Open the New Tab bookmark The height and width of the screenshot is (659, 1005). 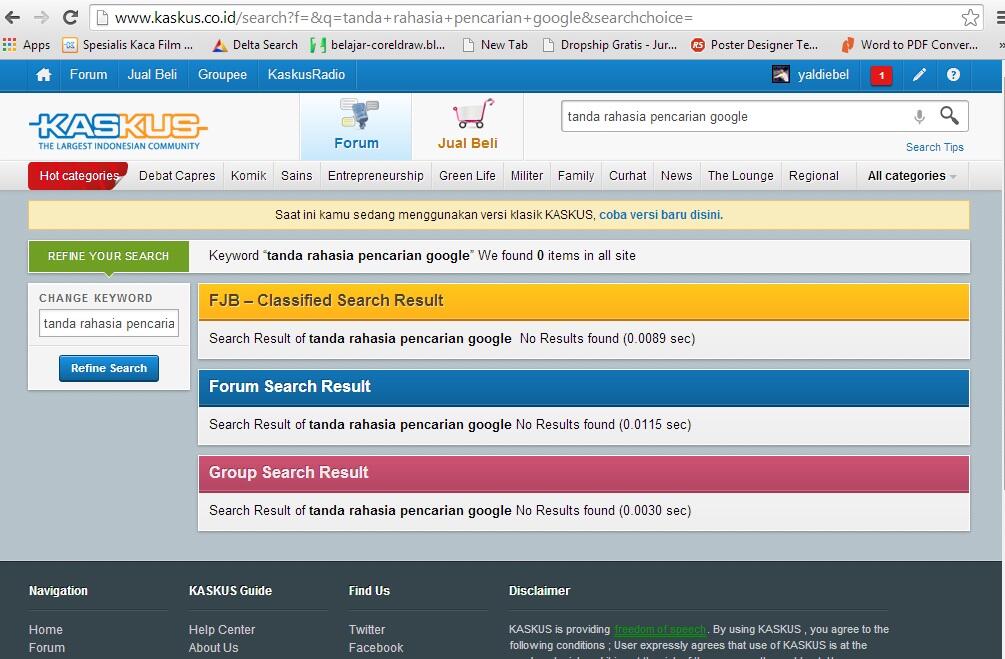click(x=495, y=45)
